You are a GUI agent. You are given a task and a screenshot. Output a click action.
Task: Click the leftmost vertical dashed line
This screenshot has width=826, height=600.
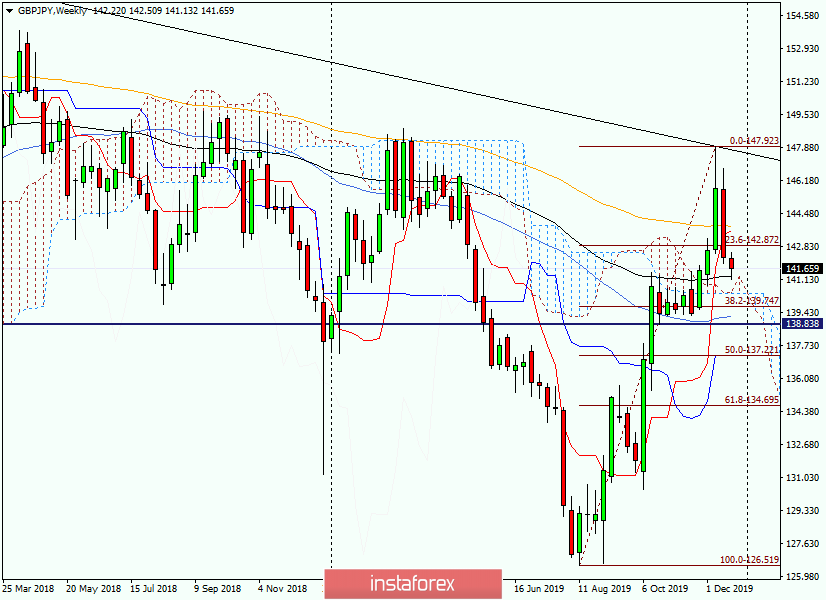[330, 300]
